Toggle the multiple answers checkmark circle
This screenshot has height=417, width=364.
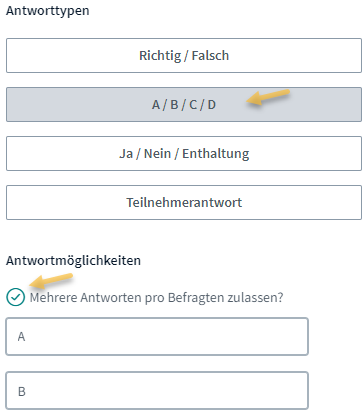[15, 297]
